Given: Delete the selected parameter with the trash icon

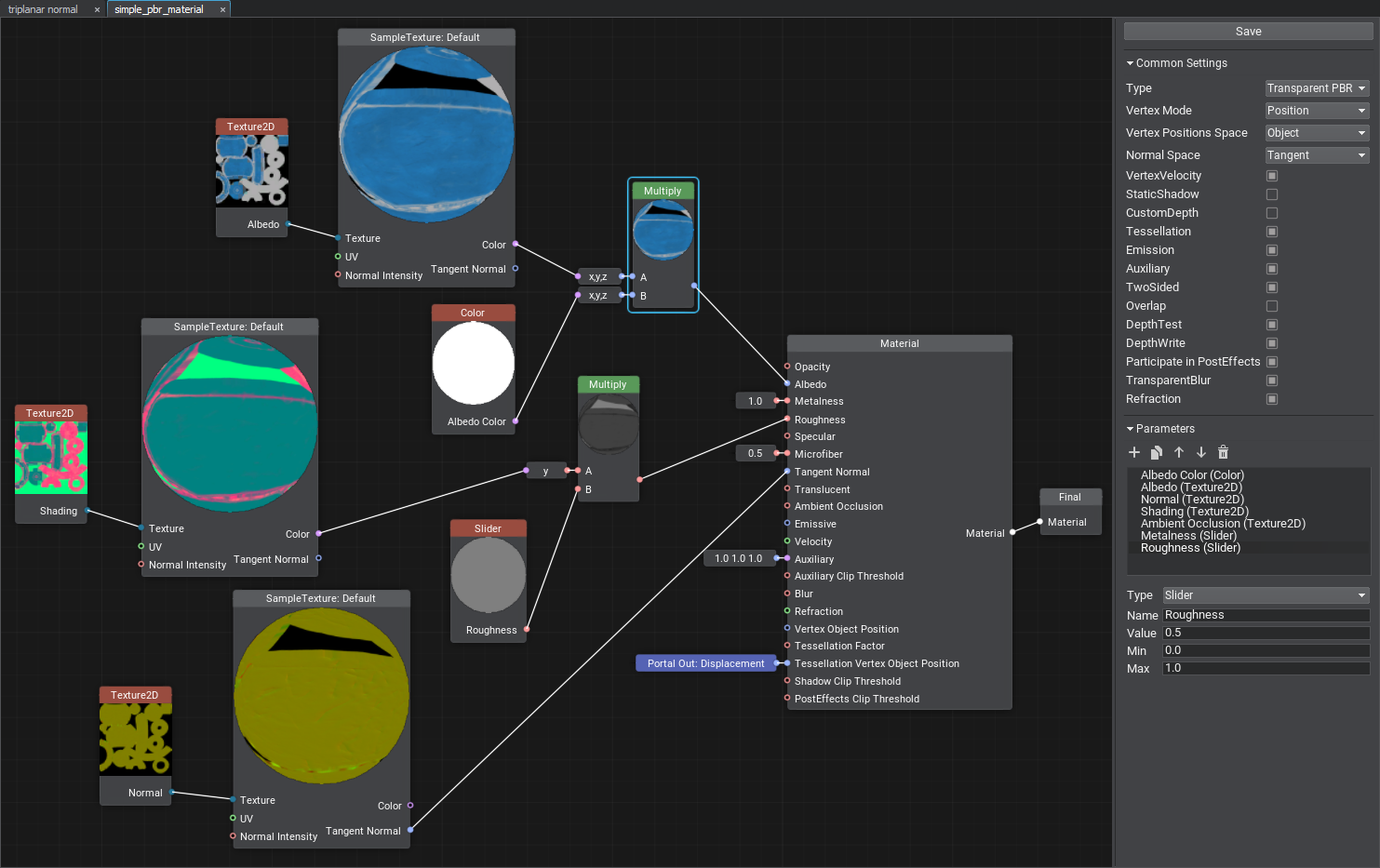Looking at the screenshot, I should click(x=1224, y=452).
